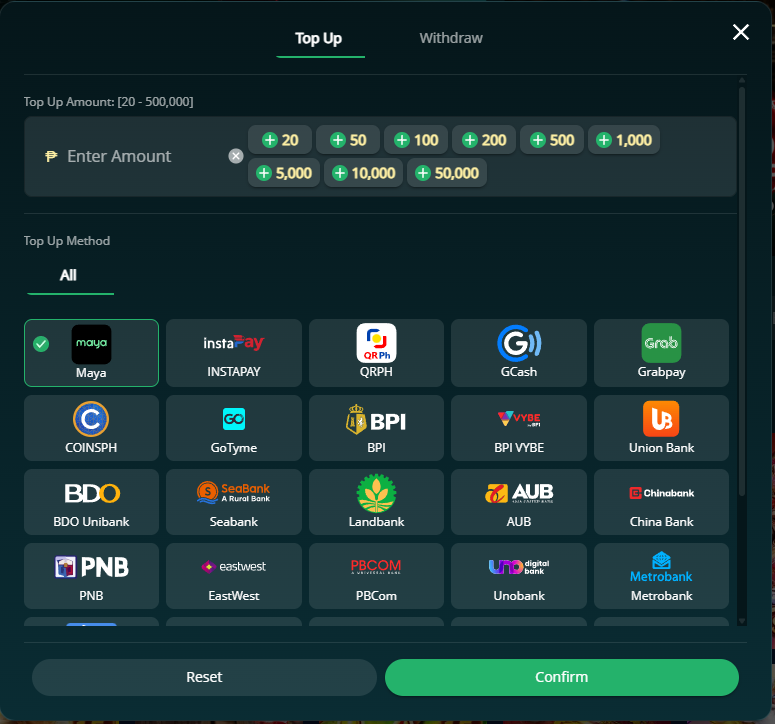Add 200 to the top up amount

[x=484, y=140]
